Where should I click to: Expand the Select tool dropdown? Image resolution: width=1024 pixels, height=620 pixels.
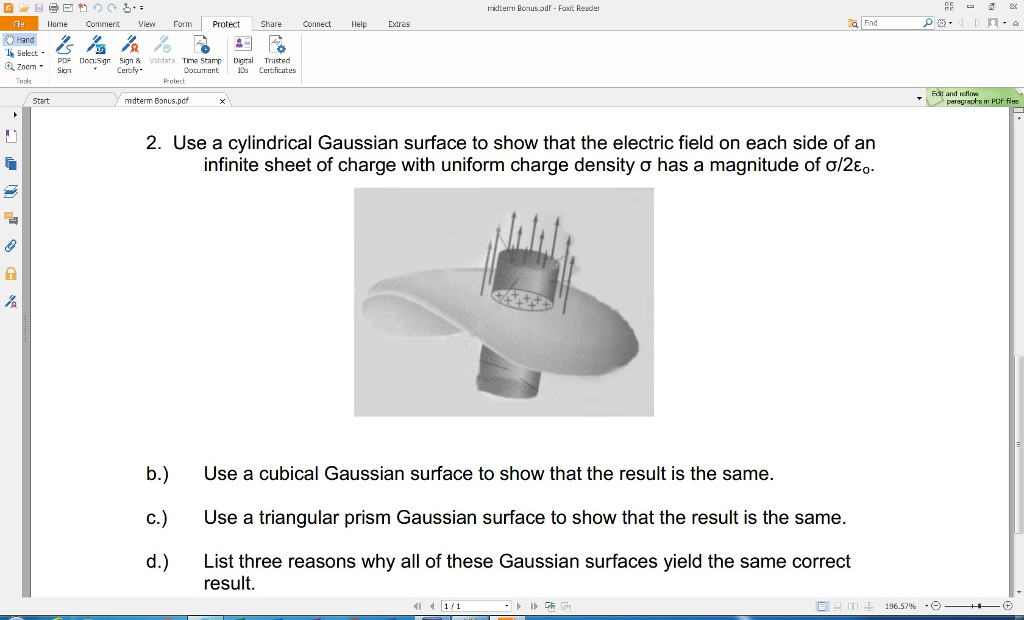[44, 52]
